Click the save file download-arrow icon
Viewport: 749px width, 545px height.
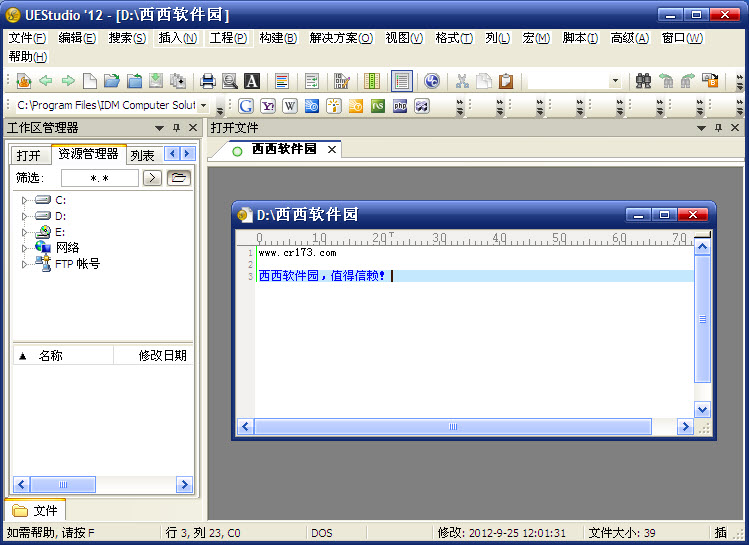coord(156,81)
